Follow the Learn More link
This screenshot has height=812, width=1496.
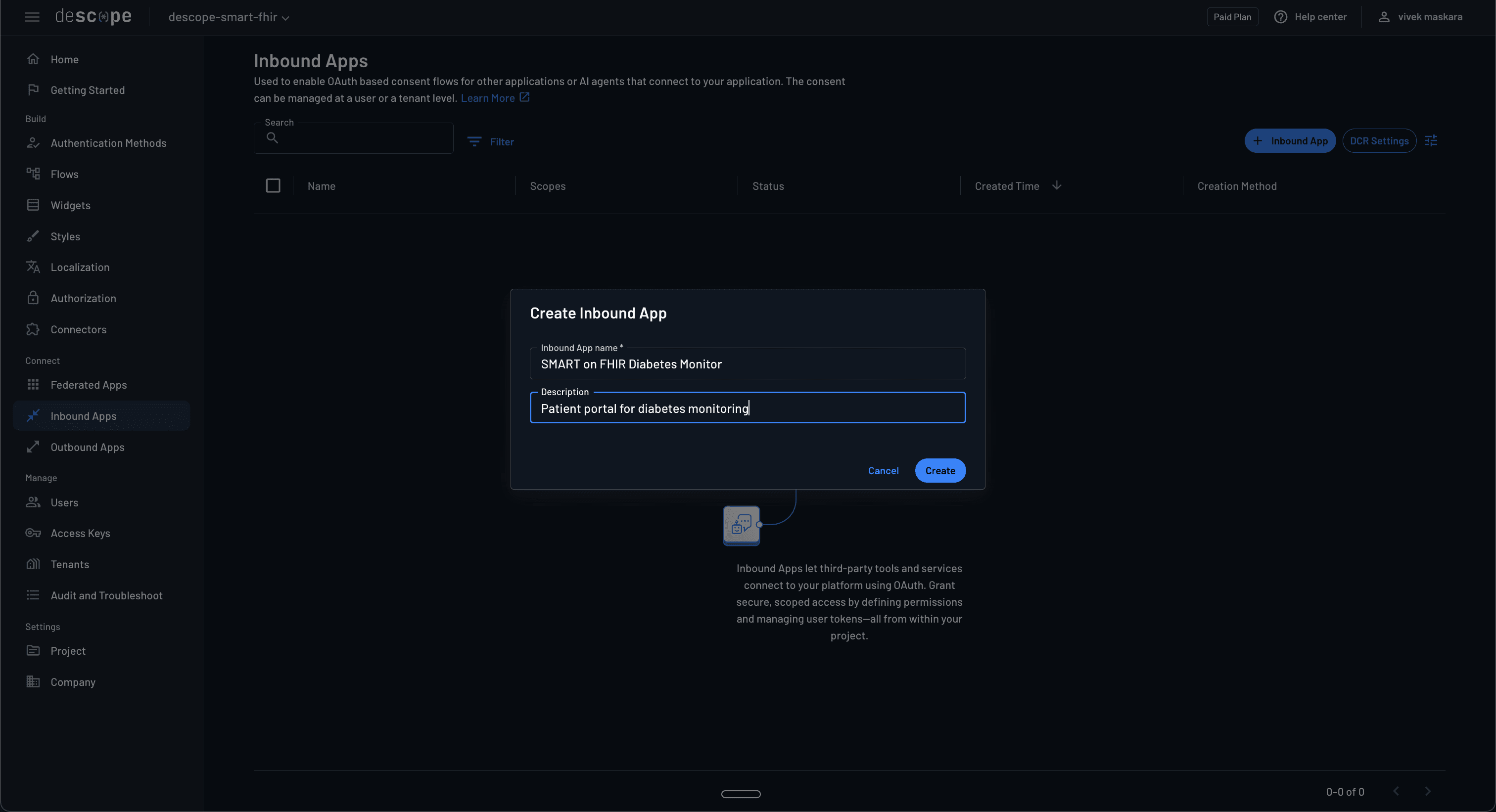(x=488, y=97)
